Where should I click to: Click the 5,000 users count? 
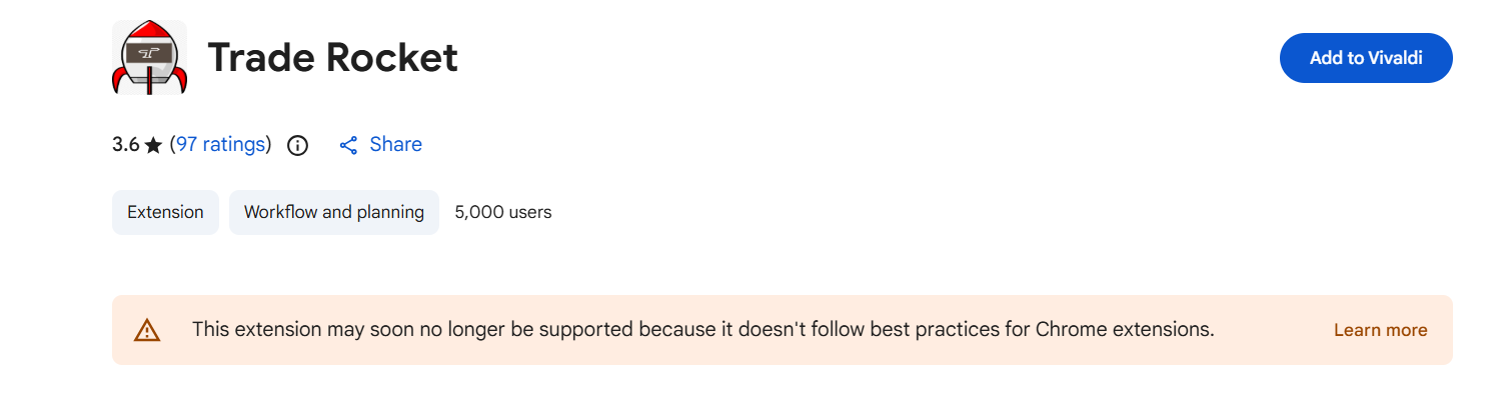pos(503,212)
